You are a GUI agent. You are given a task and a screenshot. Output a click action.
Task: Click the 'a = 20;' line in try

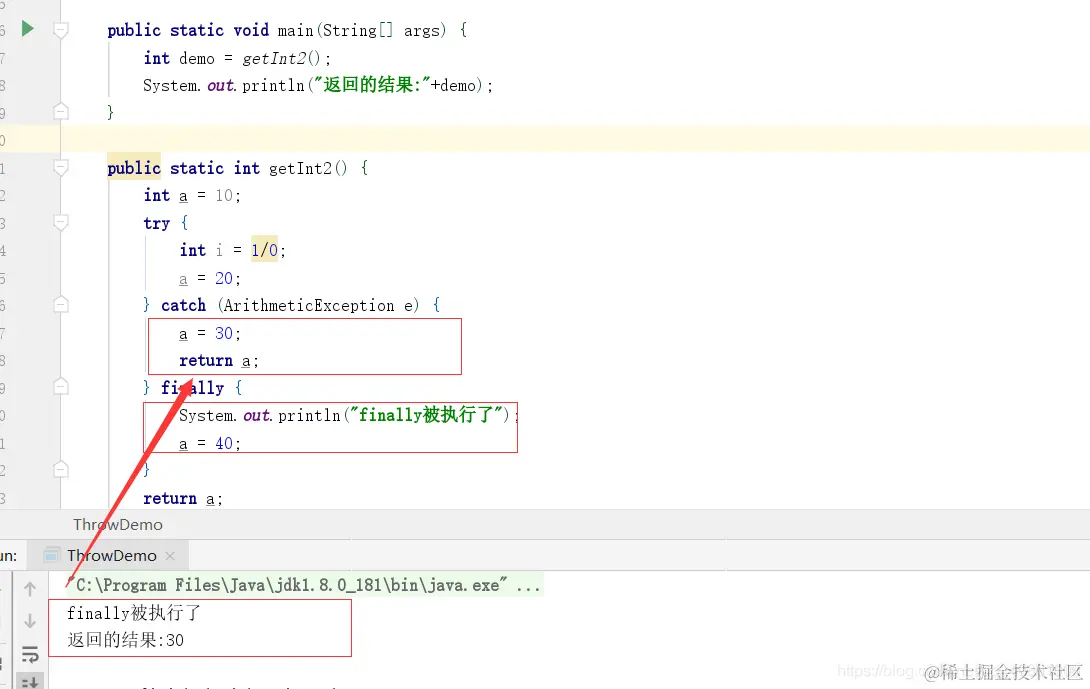pos(209,279)
